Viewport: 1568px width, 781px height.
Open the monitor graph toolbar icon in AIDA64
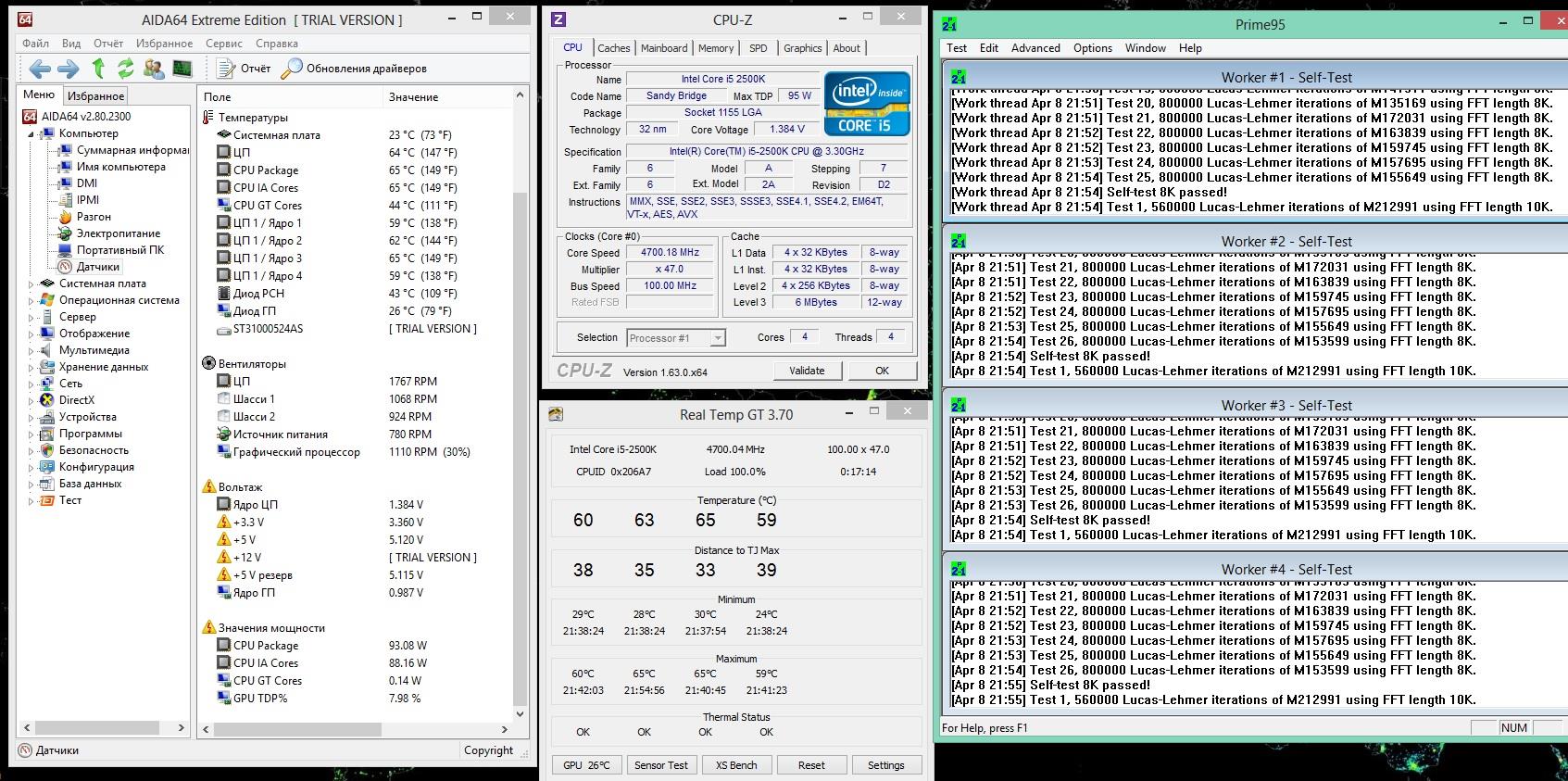click(182, 69)
